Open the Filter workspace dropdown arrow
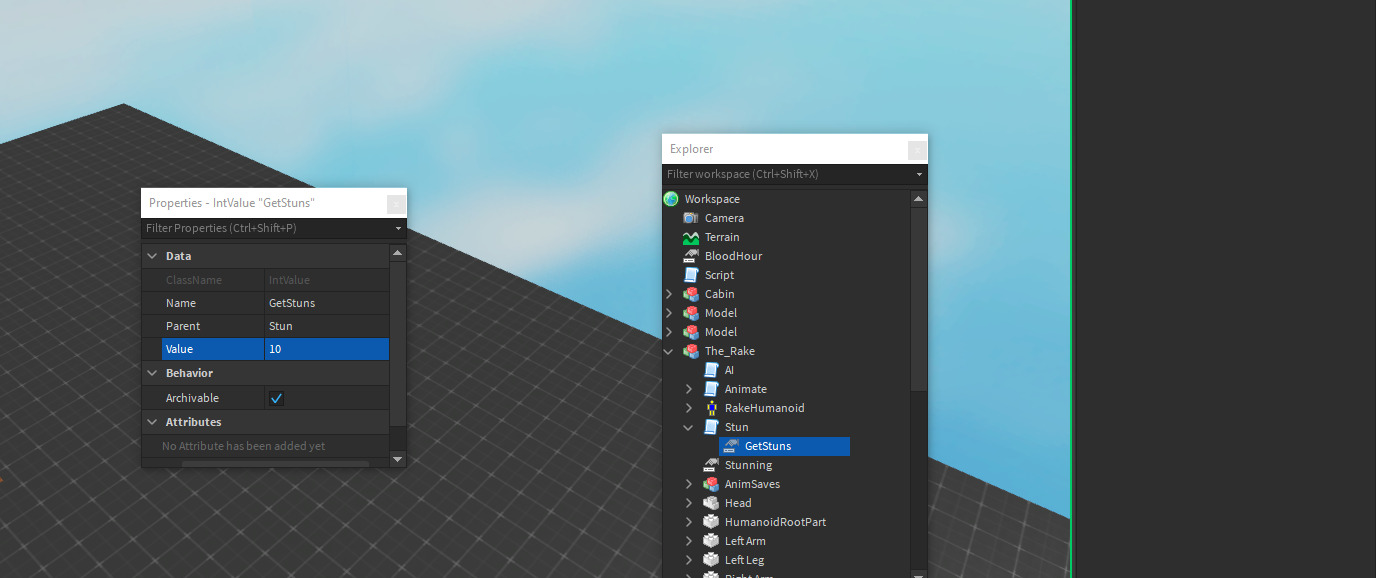The image size is (1376, 578). click(919, 175)
